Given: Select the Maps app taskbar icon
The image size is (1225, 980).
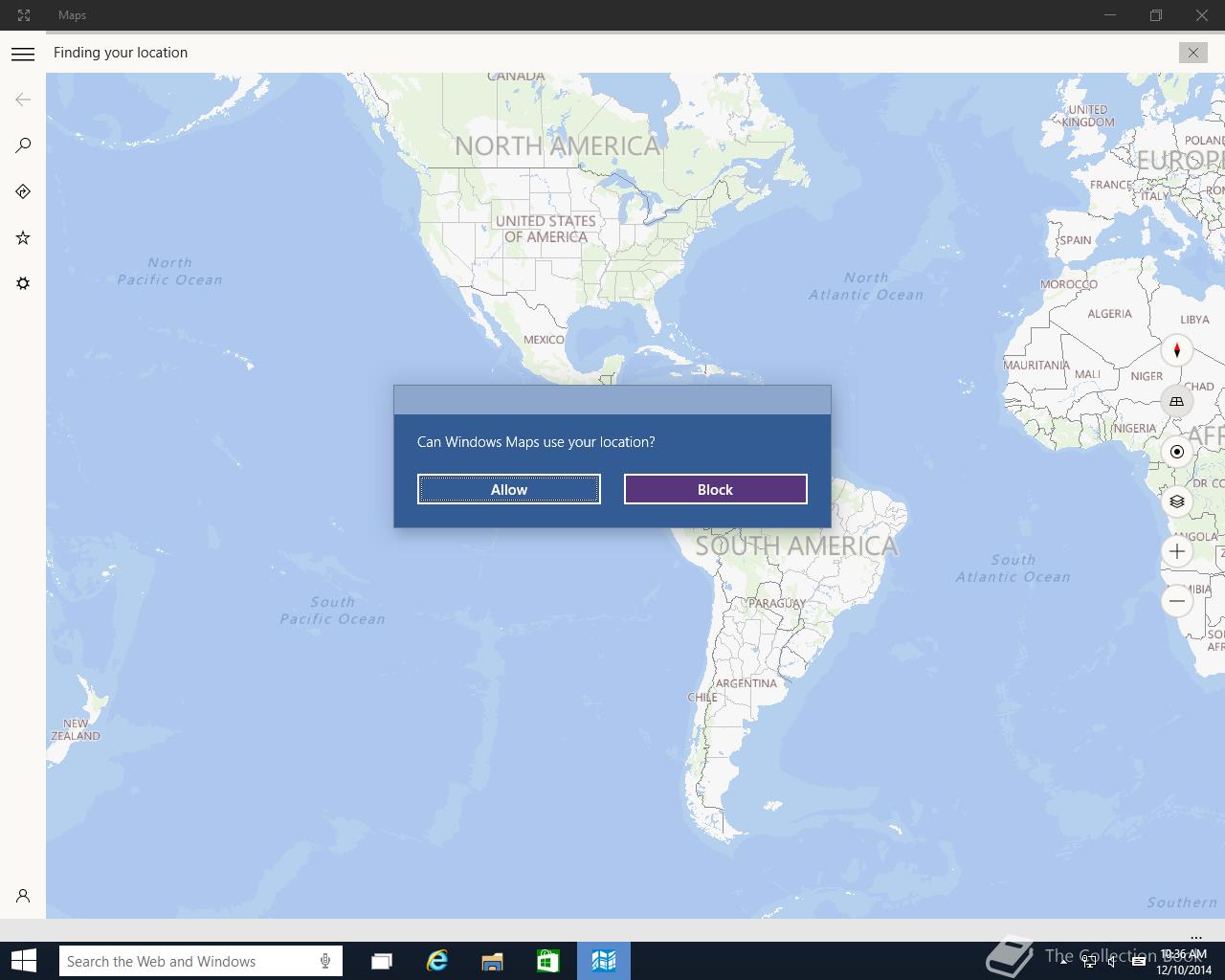Looking at the screenshot, I should [604, 961].
